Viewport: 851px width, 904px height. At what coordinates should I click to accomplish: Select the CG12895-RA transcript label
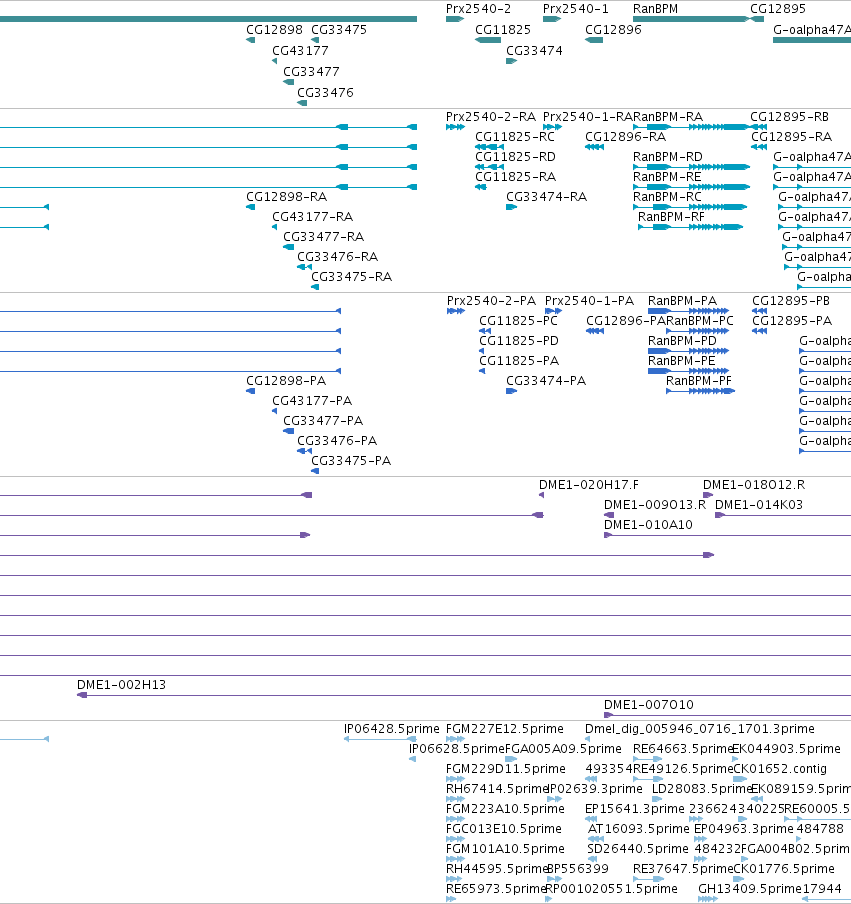click(x=791, y=137)
